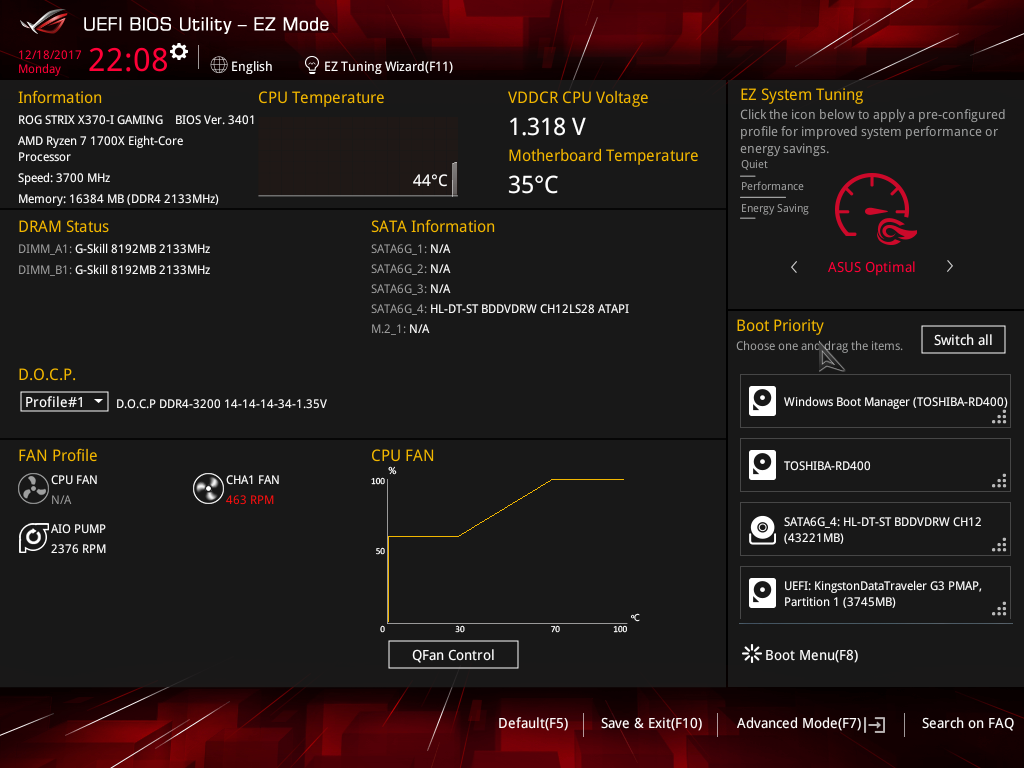Select the next EZ tuning profile arrow
The width and height of the screenshot is (1024, 768).
pos(950,266)
